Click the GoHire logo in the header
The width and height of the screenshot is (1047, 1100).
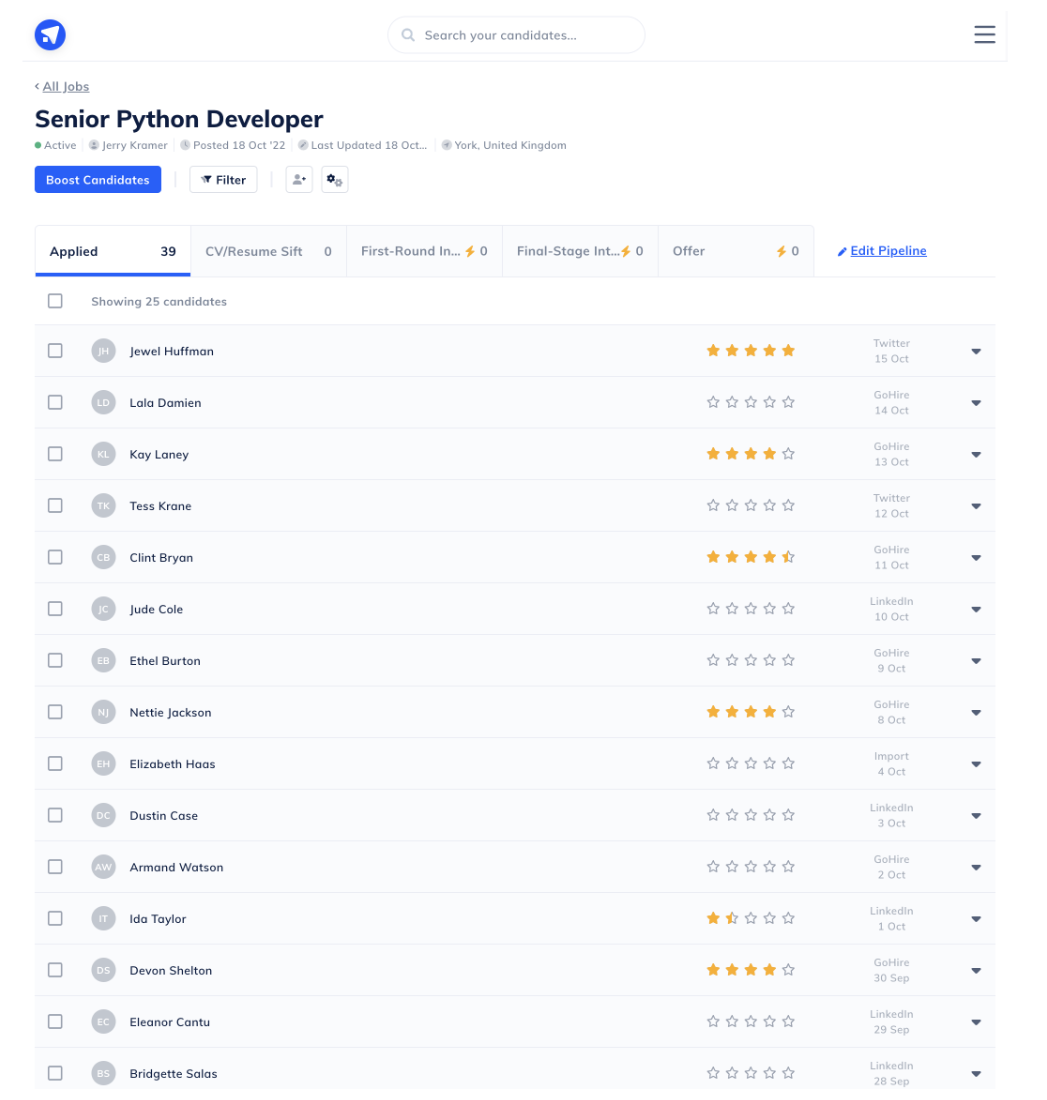pyautogui.click(x=49, y=34)
